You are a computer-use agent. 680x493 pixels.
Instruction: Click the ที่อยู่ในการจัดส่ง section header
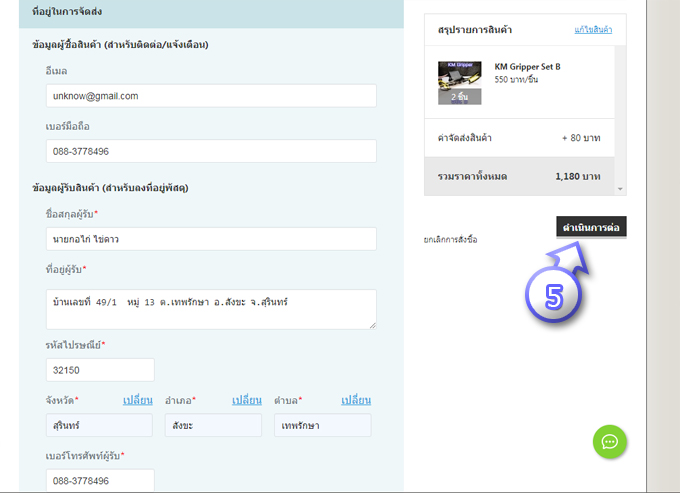pyautogui.click(x=67, y=11)
